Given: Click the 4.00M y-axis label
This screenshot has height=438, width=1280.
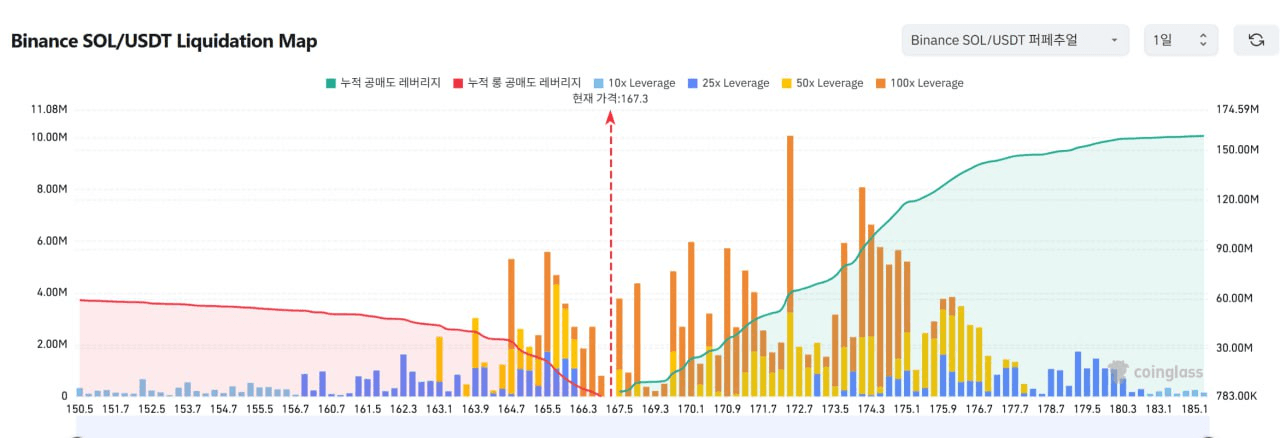Looking at the screenshot, I should point(52,293).
